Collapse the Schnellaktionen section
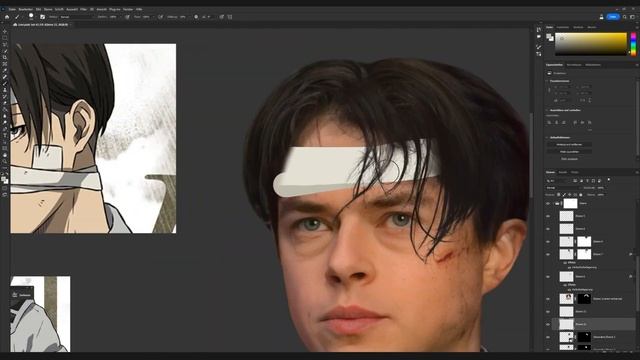The height and width of the screenshot is (360, 640). pyautogui.click(x=547, y=138)
